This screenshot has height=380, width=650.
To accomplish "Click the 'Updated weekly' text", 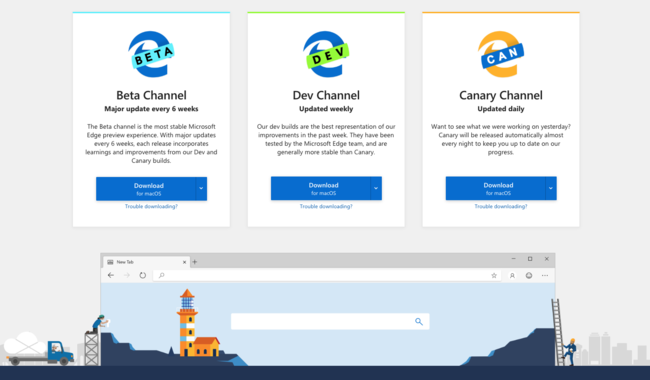I will (326, 109).
